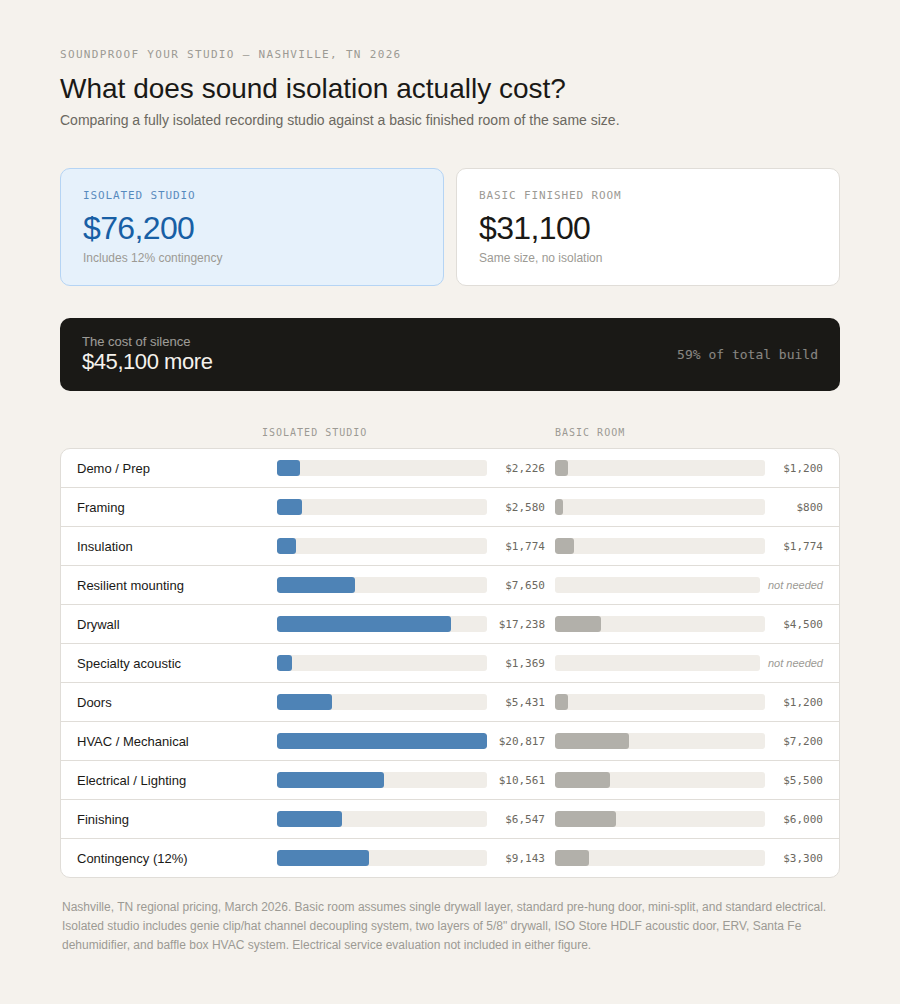This screenshot has height=1004, width=900.
Task: Select the Demo / Prep row label
Action: coord(113,468)
